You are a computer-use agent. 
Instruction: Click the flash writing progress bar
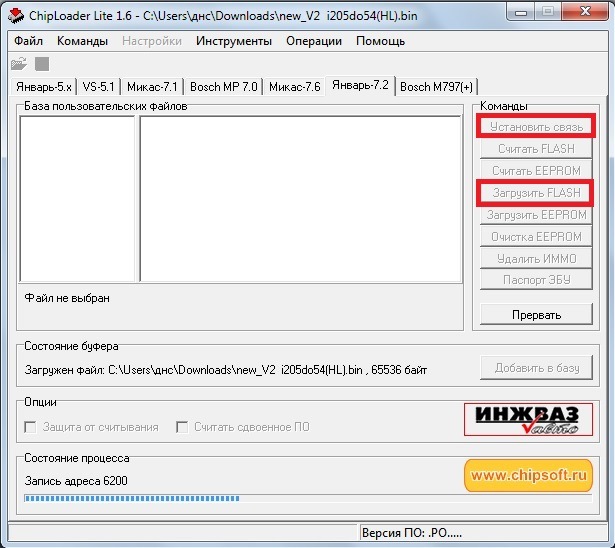[308, 498]
